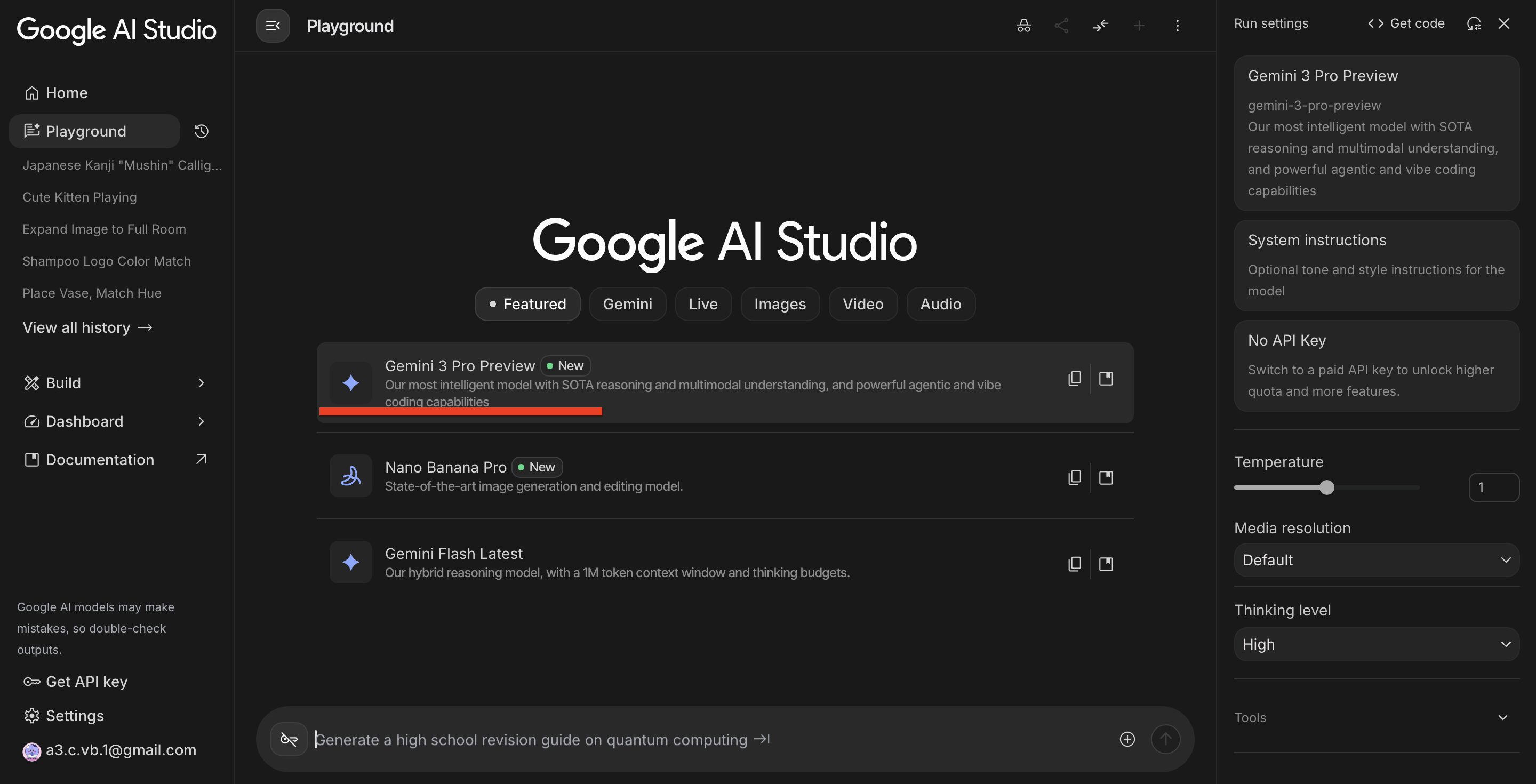Reset run settings icon next to Get code
The height and width of the screenshot is (784, 1536).
tap(1474, 24)
